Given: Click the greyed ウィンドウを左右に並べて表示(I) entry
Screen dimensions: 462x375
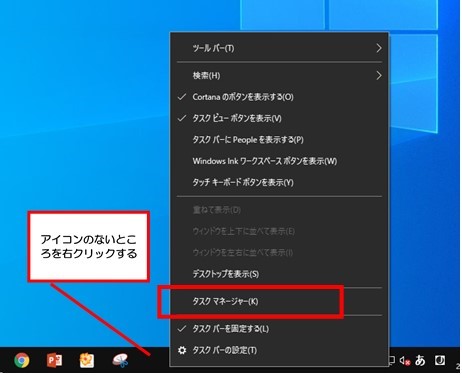Looking at the screenshot, I should point(279,253).
